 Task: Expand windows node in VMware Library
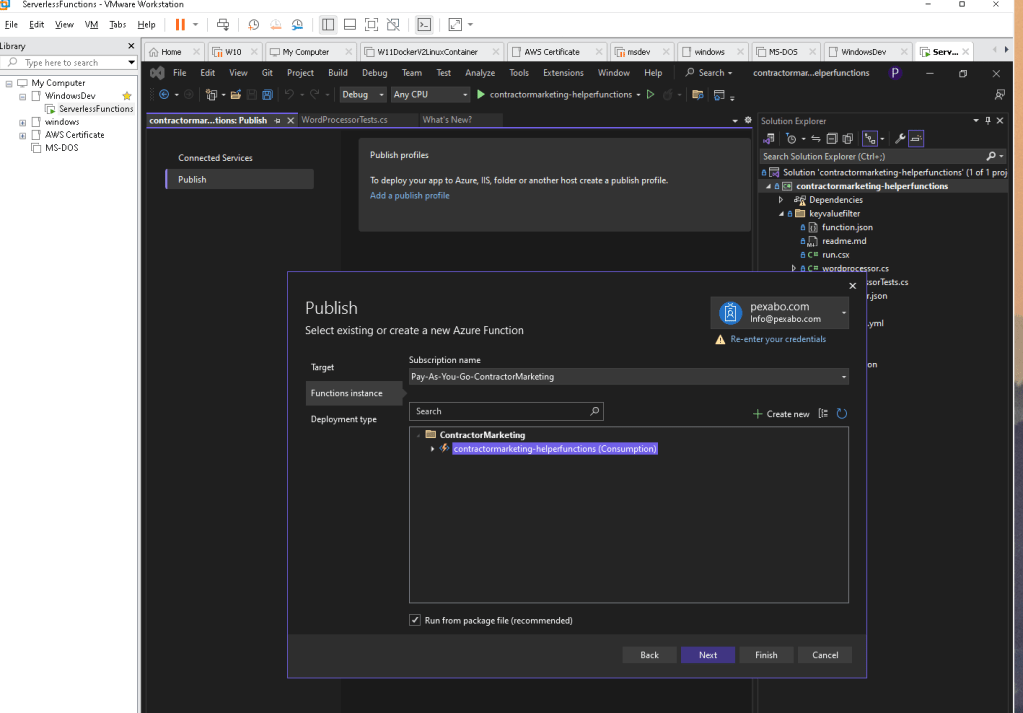click(23, 122)
